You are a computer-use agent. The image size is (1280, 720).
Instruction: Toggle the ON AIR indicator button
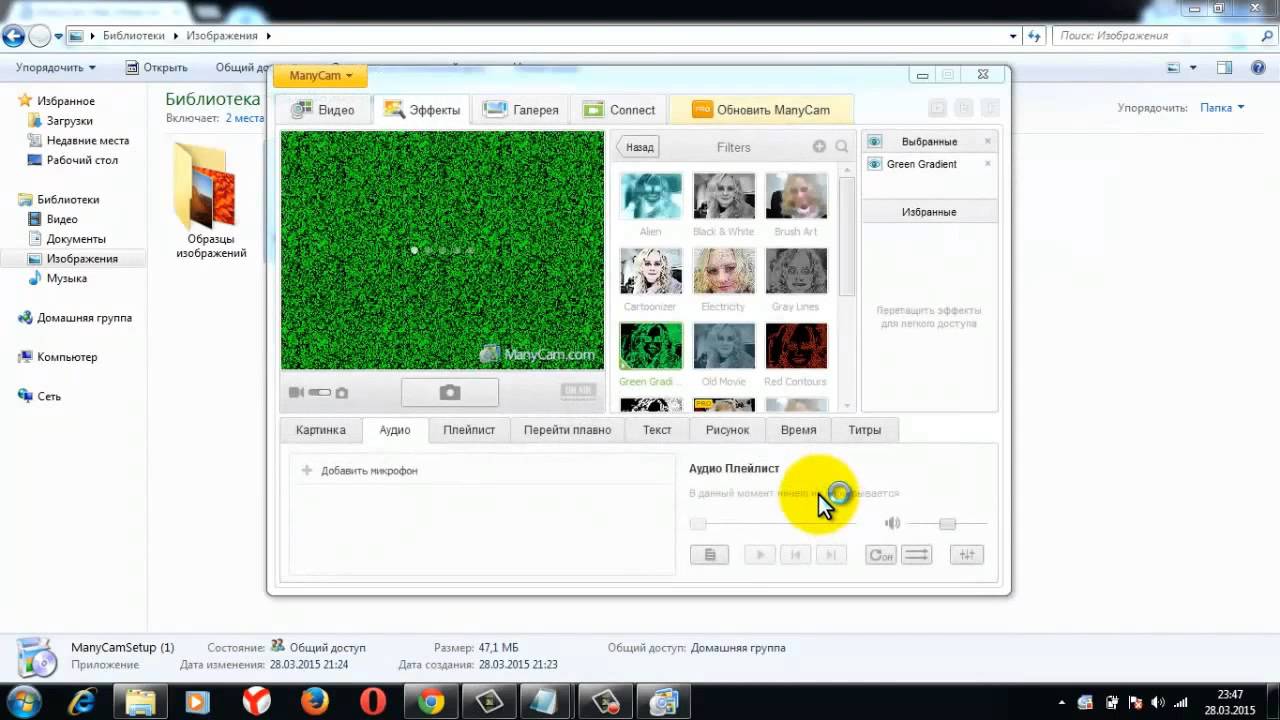click(579, 392)
